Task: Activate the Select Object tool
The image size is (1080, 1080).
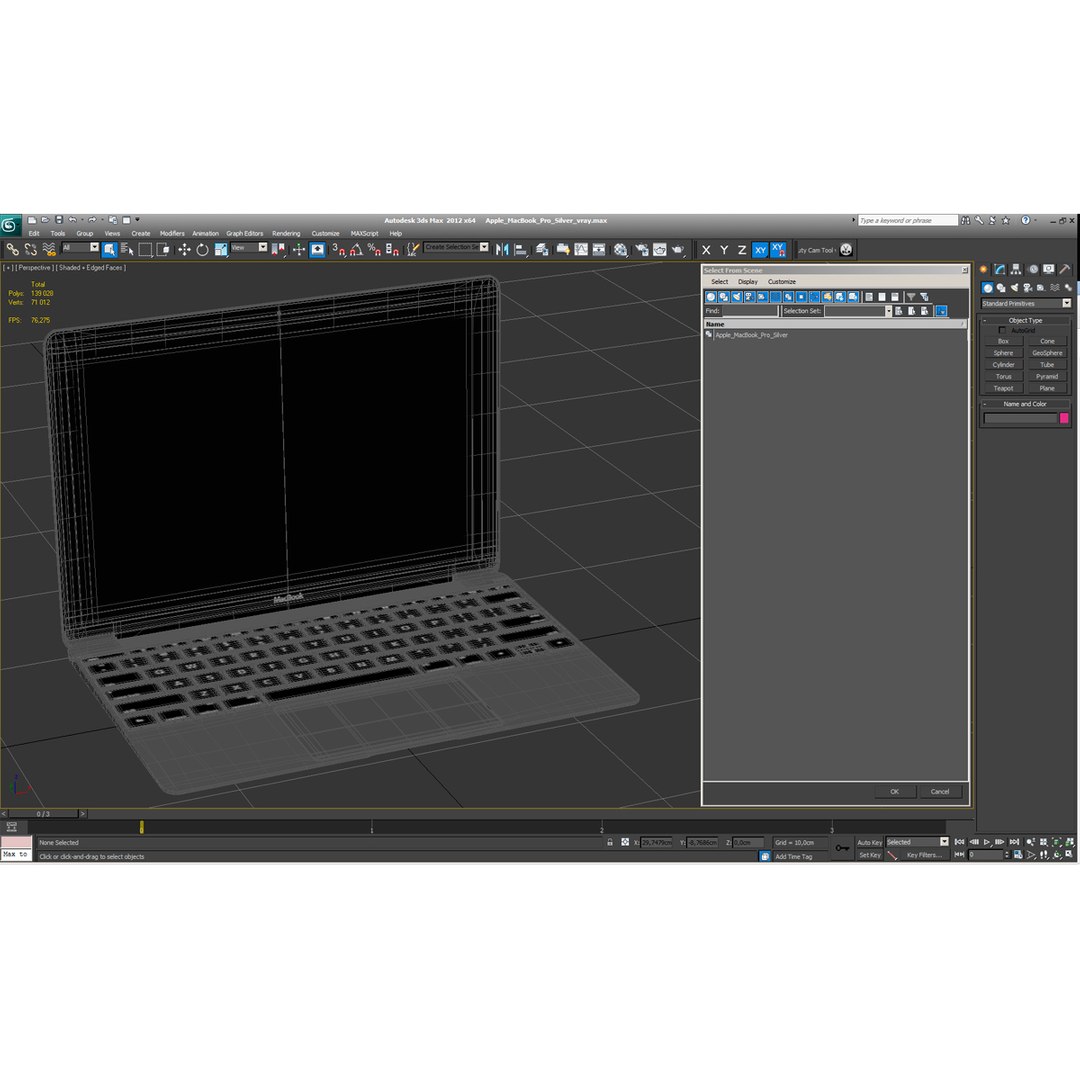Action: 109,249
